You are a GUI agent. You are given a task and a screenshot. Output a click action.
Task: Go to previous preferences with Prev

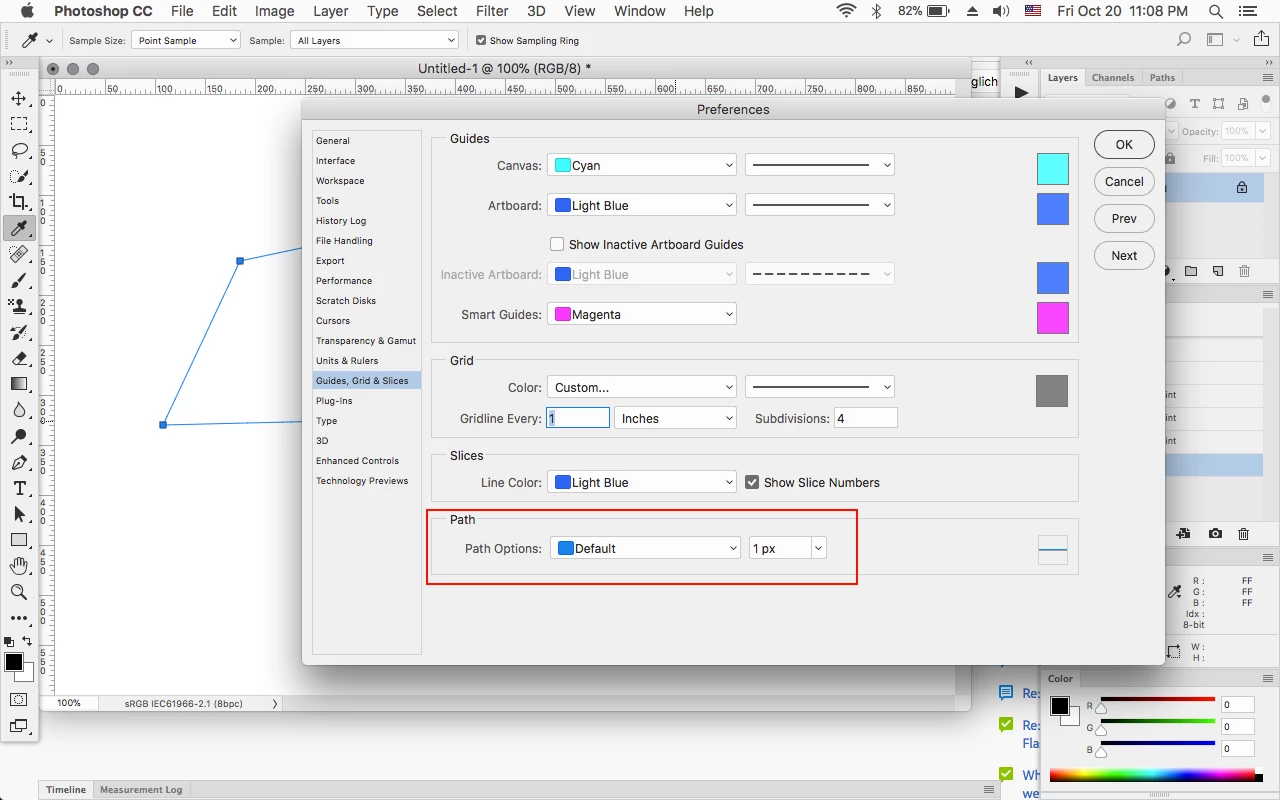click(x=1124, y=218)
